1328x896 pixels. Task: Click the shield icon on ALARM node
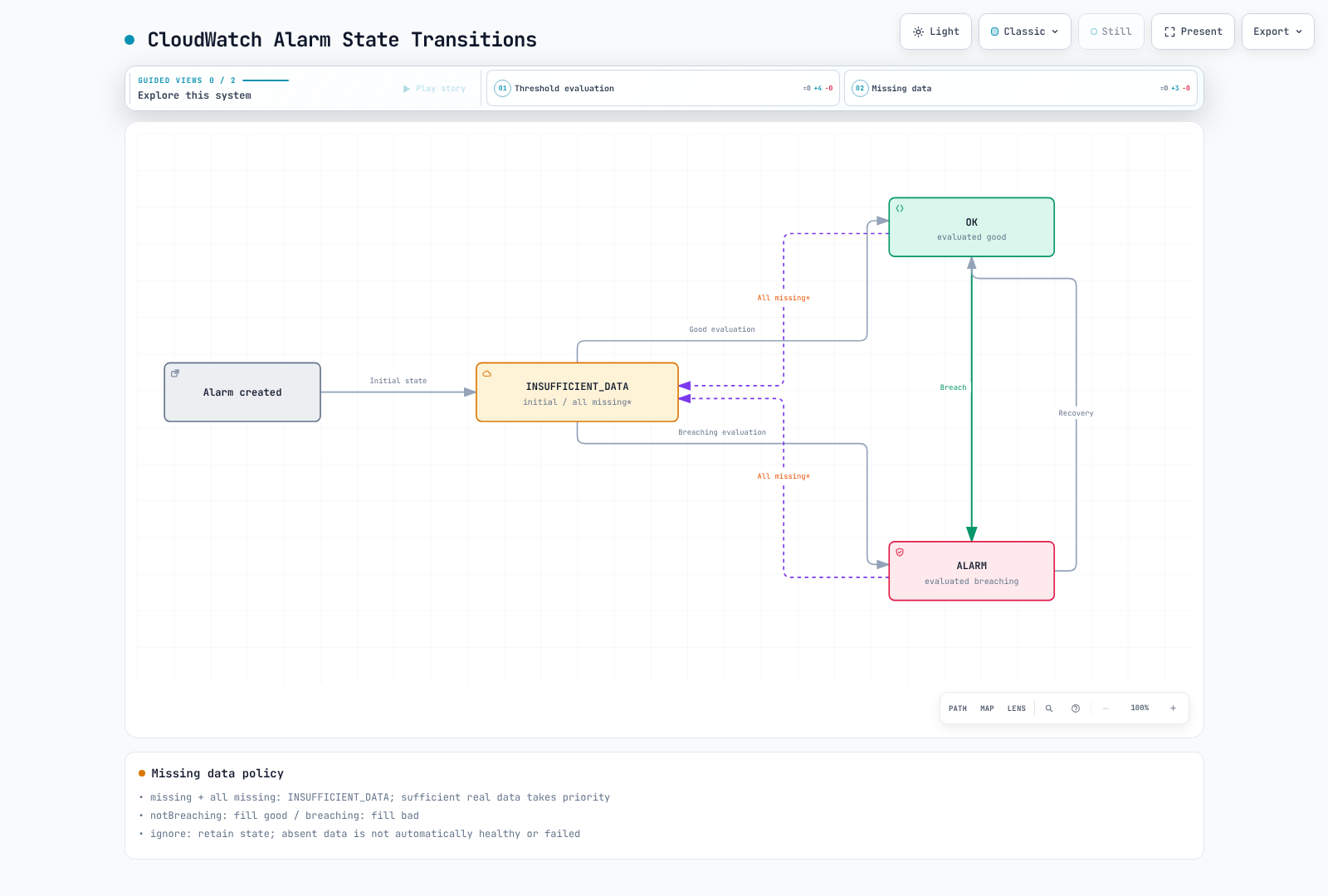pos(900,553)
